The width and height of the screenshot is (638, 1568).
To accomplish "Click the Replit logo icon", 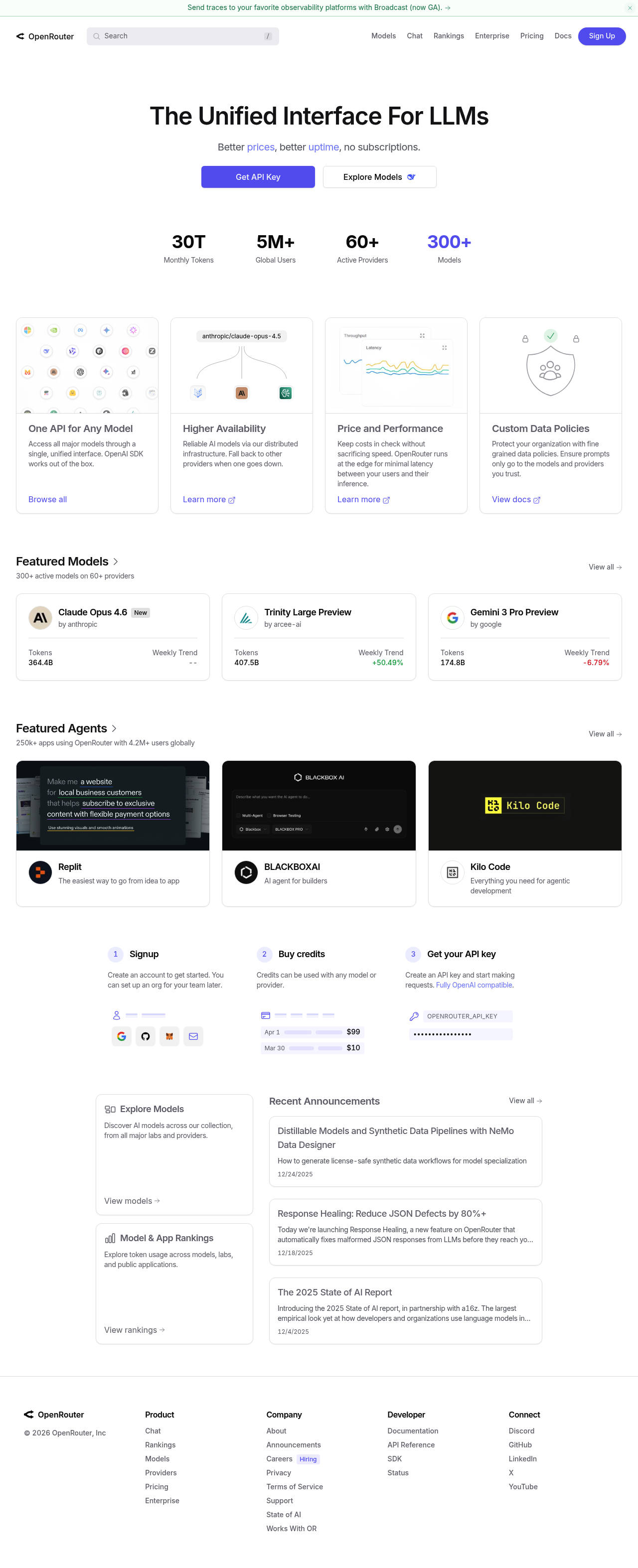I will tap(40, 872).
